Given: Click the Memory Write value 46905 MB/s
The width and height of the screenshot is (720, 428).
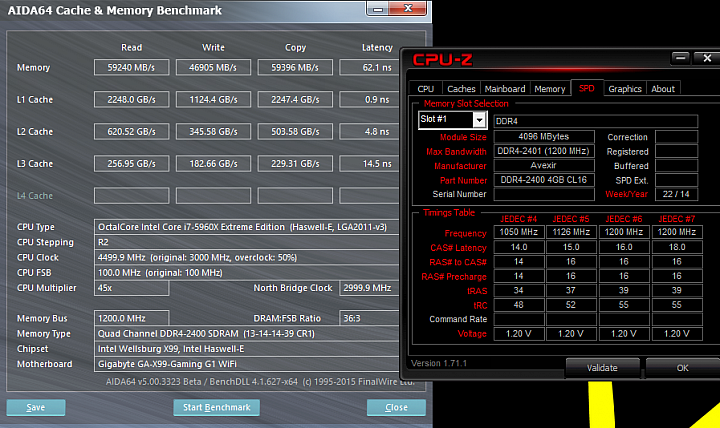Looking at the screenshot, I should click(x=213, y=68).
